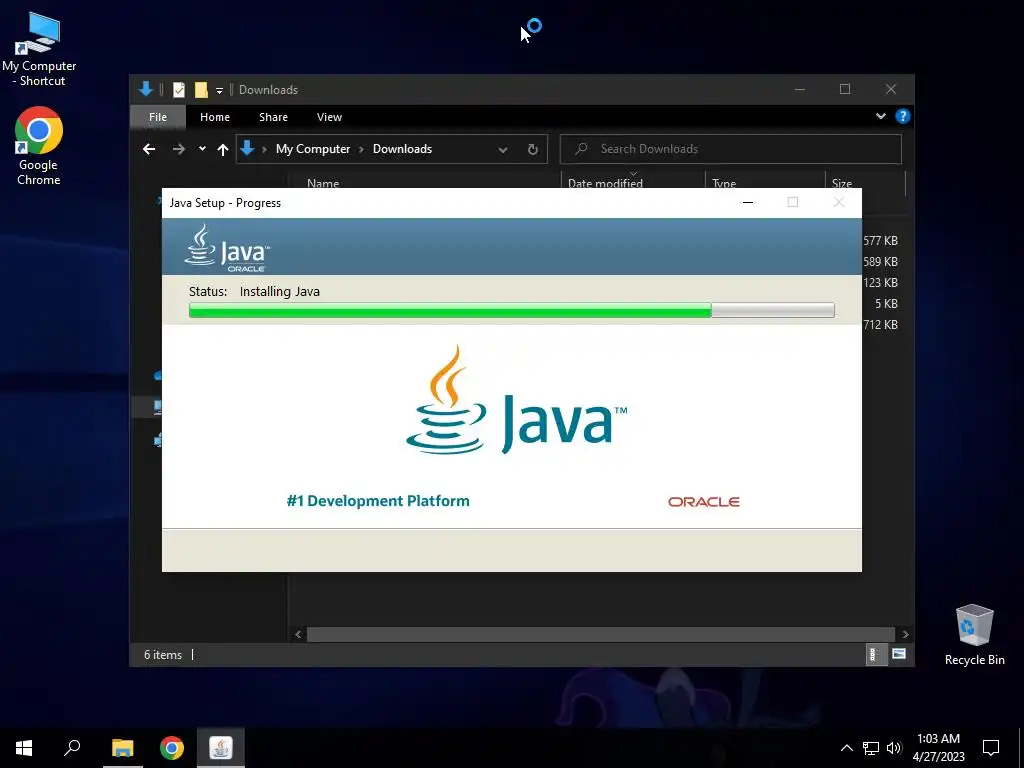Image resolution: width=1024 pixels, height=768 pixels.
Task: Open the Explorer Help question mark
Action: (903, 116)
